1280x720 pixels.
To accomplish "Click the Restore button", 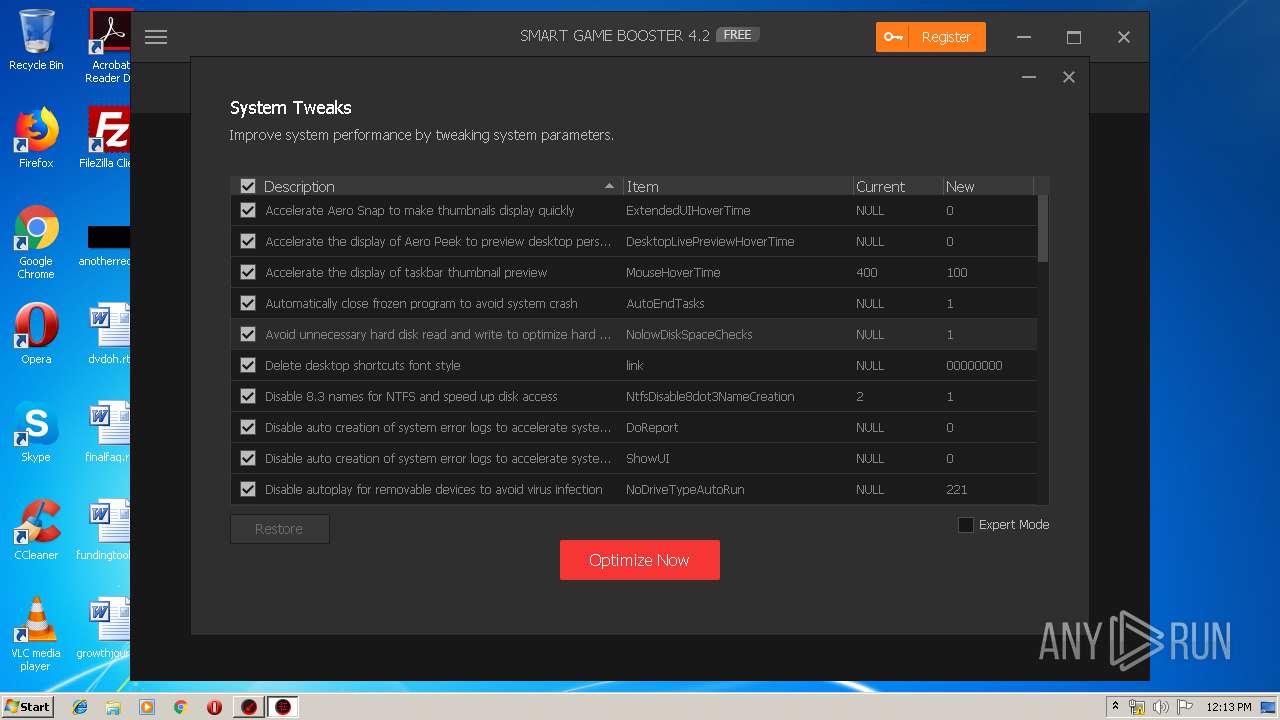I will coord(279,529).
